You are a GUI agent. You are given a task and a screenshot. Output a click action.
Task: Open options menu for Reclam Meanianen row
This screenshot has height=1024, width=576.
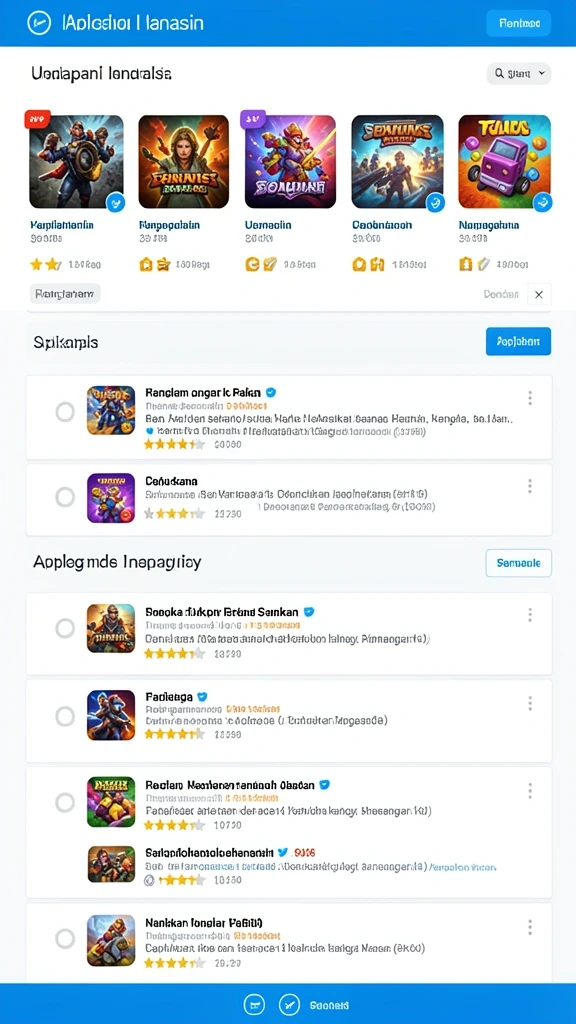(530, 792)
